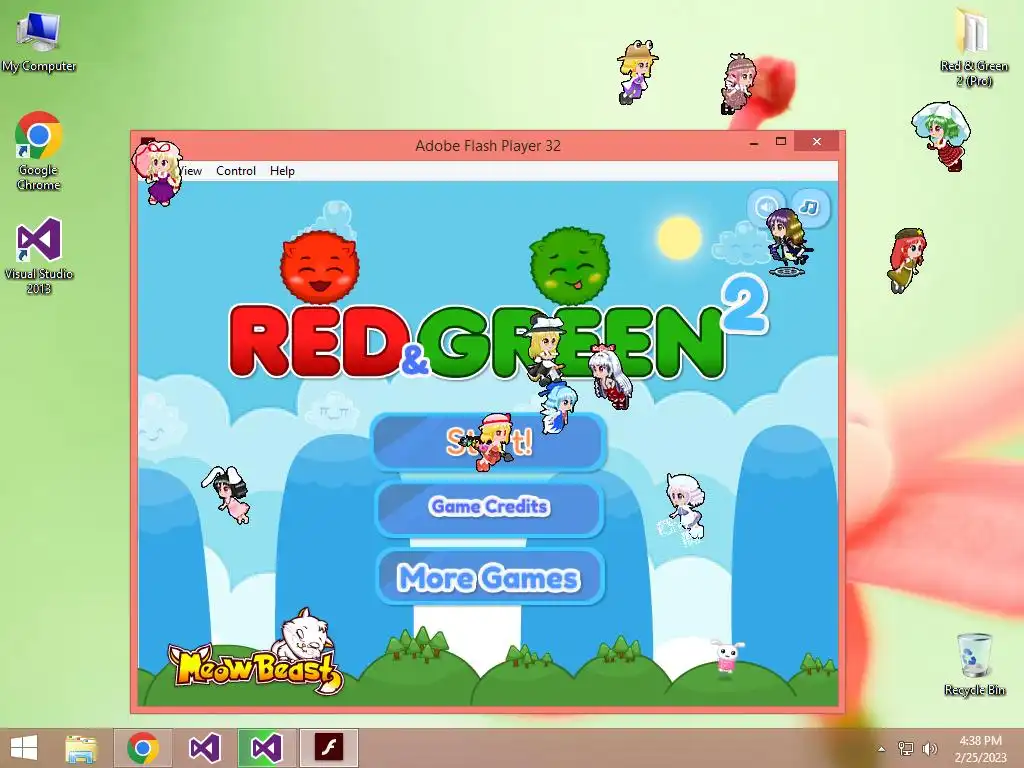Switch to Chrome in the taskbar
Viewport: 1024px width, 768px height.
point(143,748)
